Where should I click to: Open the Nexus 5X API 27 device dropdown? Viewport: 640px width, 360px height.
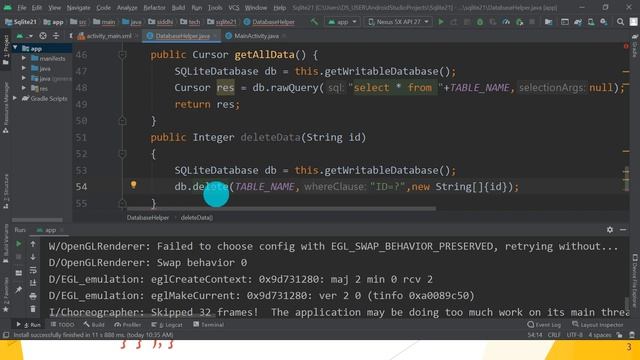point(398,22)
